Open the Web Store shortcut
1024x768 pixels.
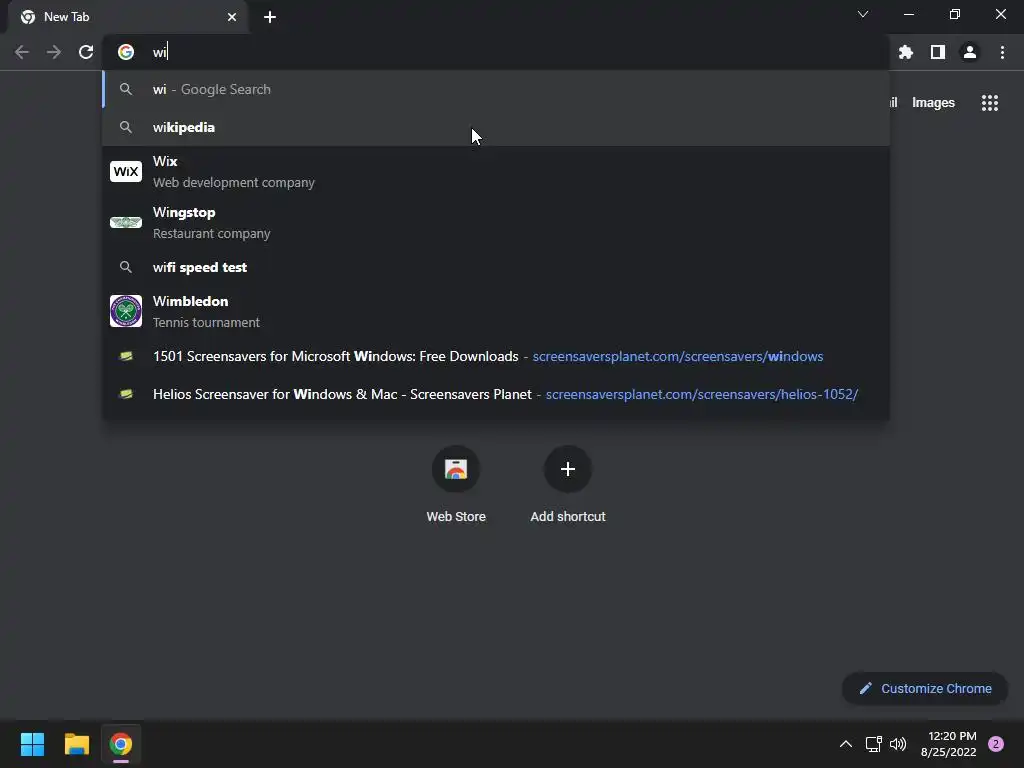456,484
